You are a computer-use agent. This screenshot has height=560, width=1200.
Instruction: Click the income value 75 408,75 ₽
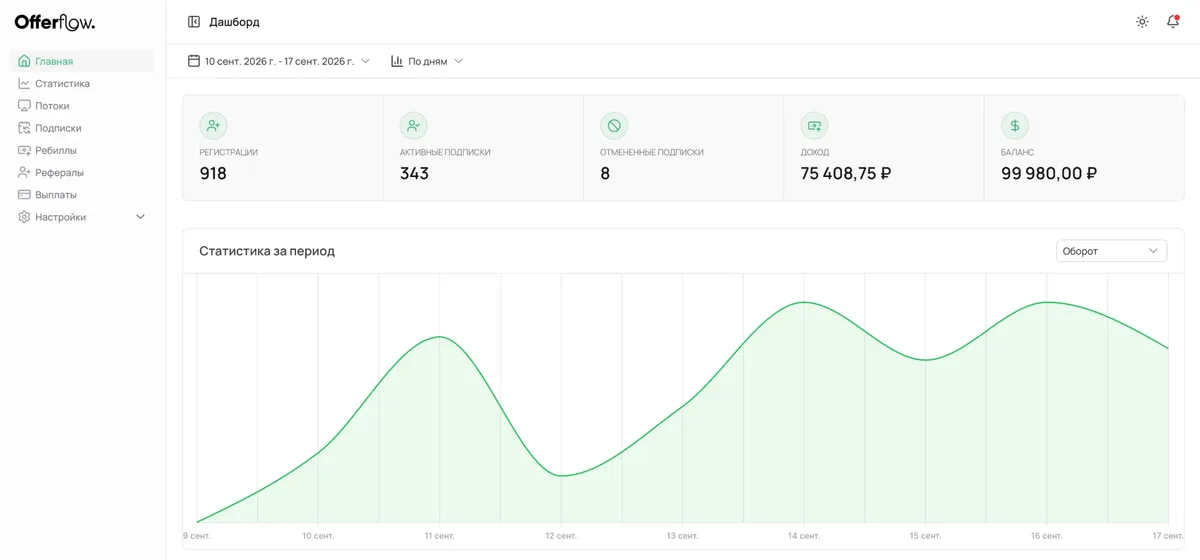(x=846, y=173)
